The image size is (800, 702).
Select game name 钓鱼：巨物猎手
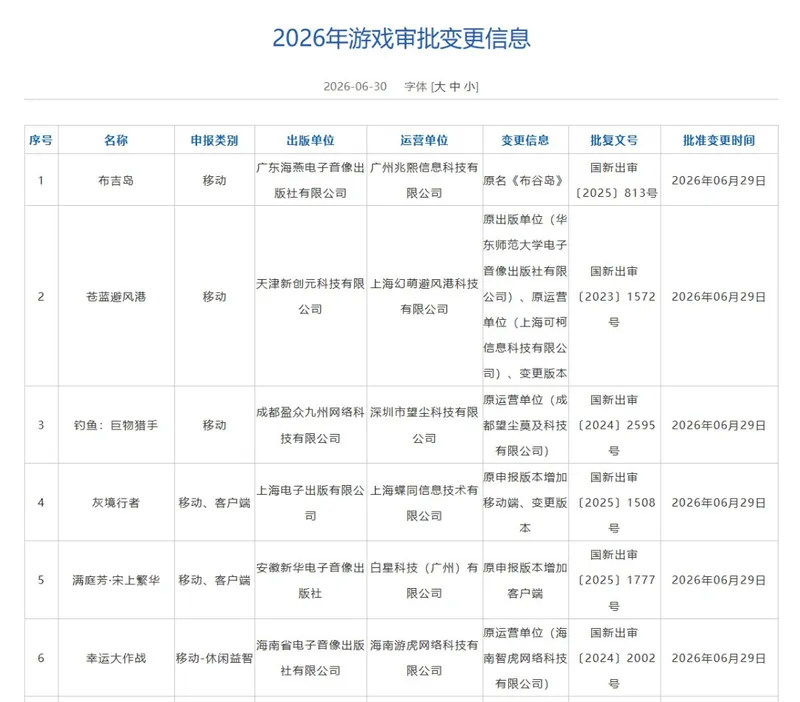point(116,425)
